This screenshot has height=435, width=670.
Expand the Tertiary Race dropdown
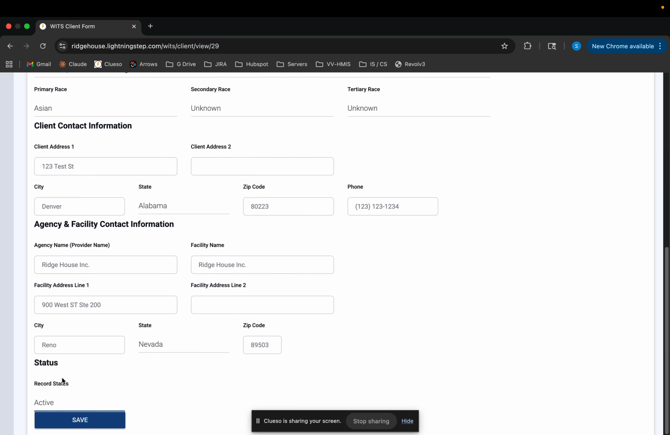pyautogui.click(x=418, y=108)
